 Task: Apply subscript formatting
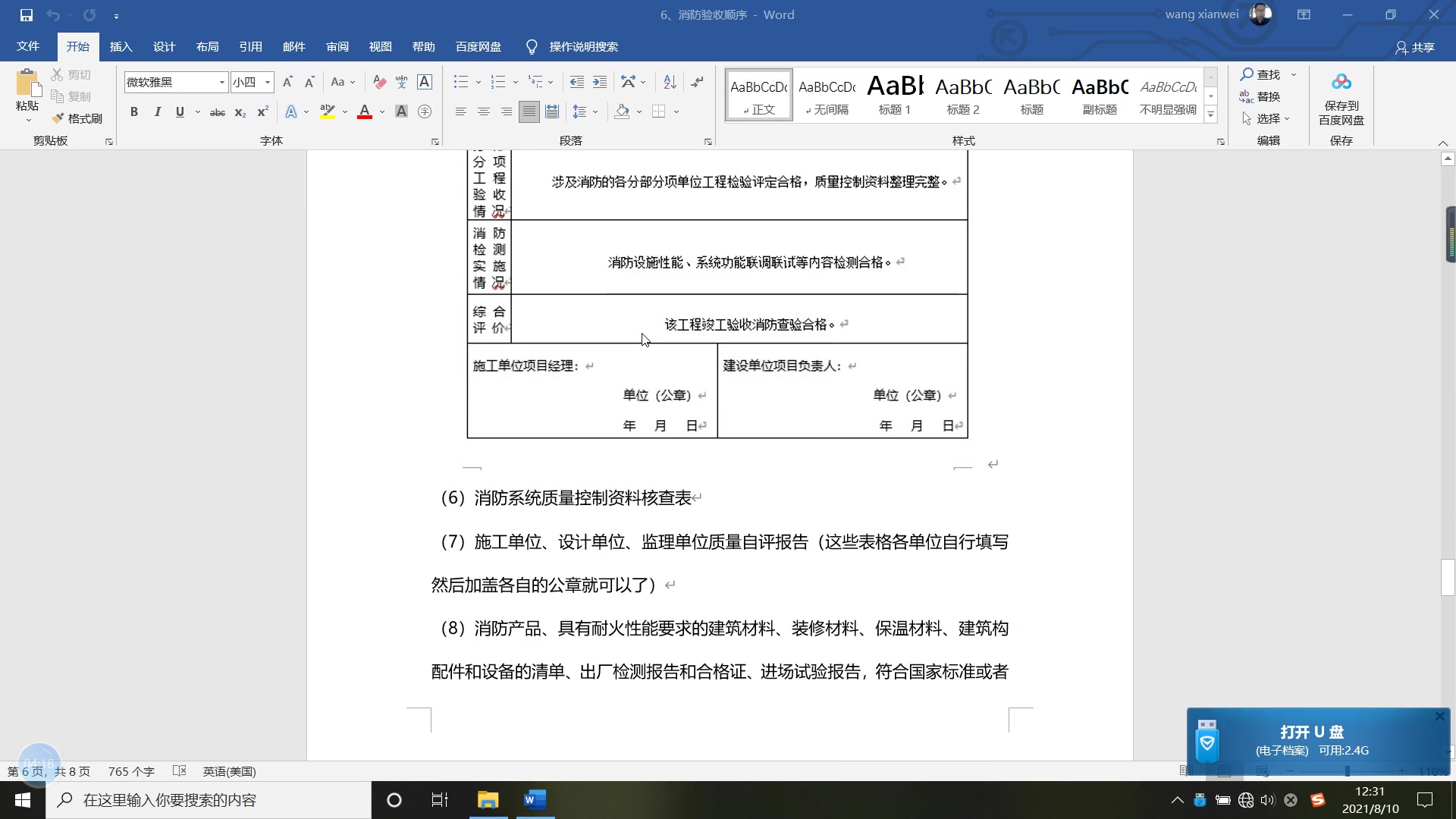point(240,112)
